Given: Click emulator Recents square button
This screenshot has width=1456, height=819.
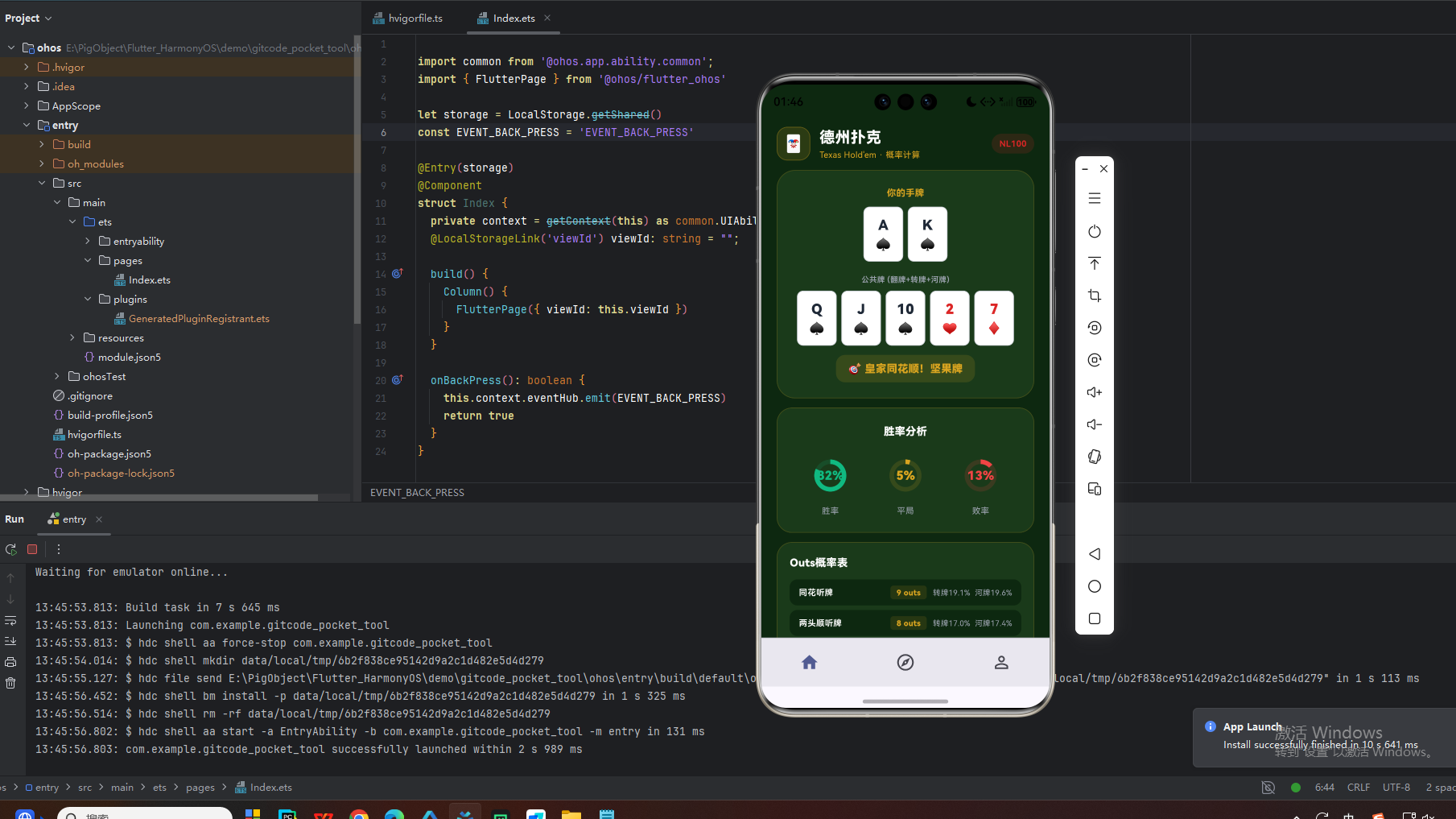Looking at the screenshot, I should point(1095,618).
